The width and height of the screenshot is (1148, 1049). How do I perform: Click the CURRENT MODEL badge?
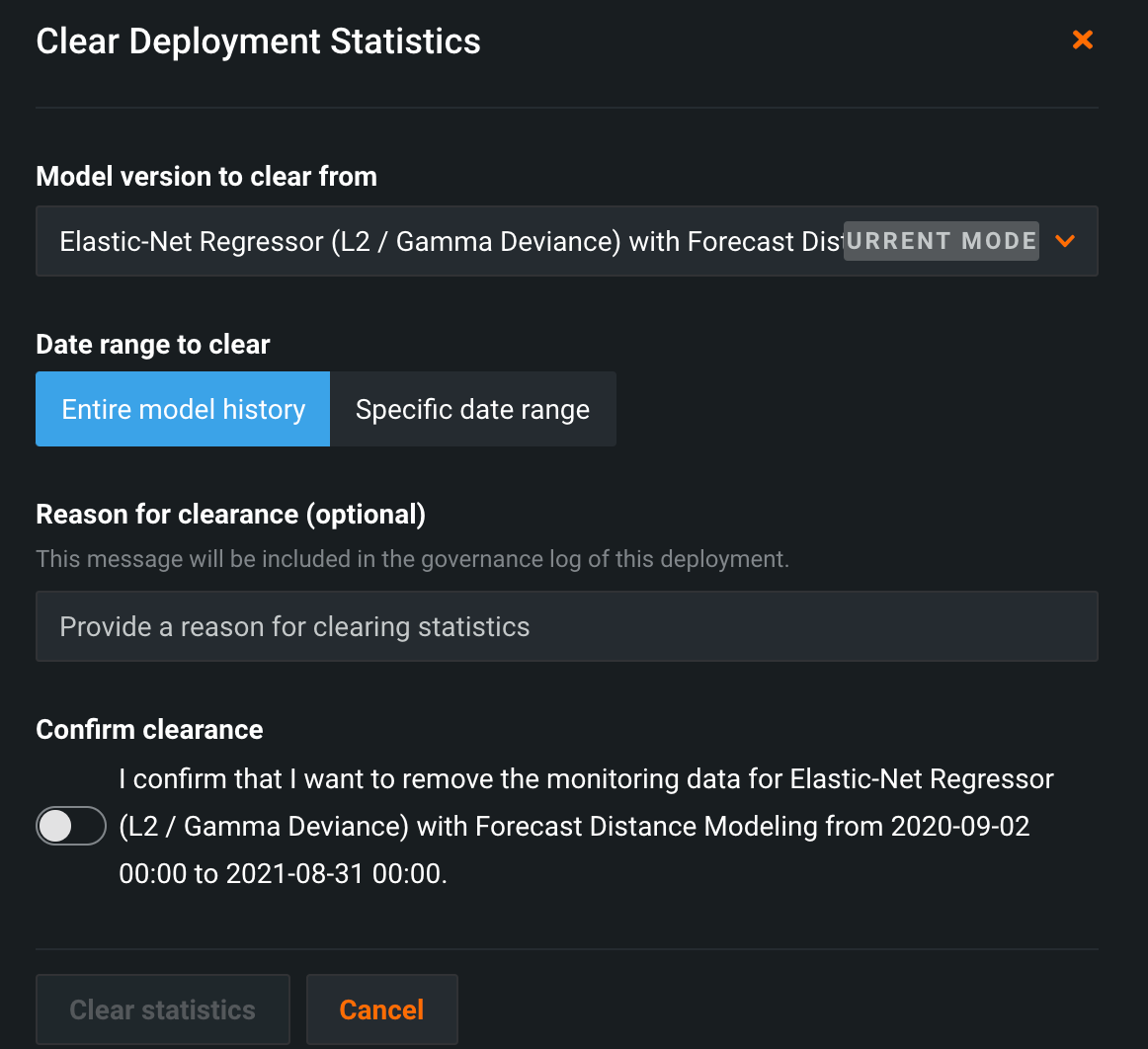click(941, 241)
